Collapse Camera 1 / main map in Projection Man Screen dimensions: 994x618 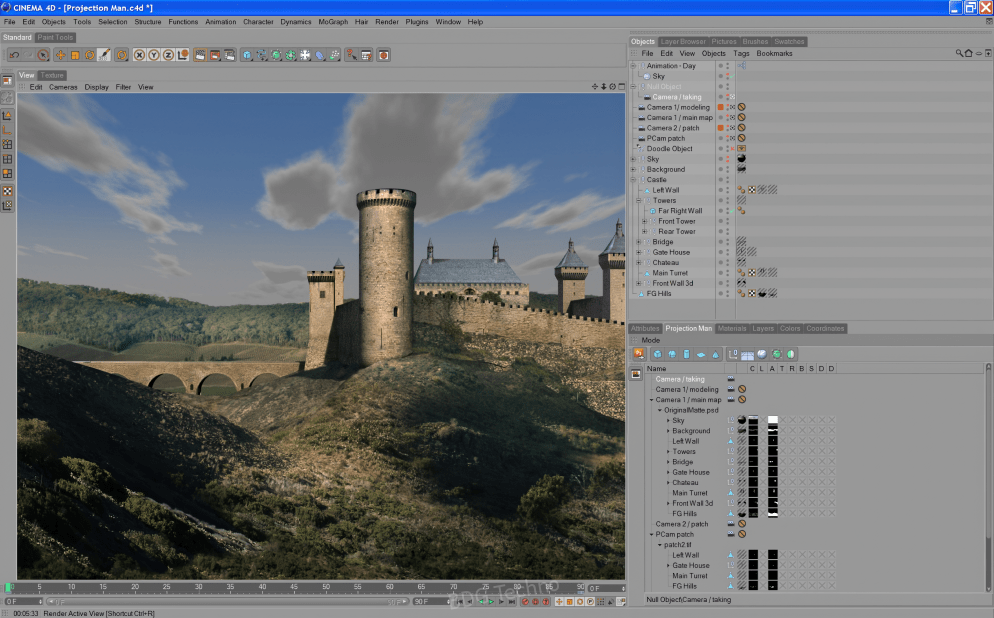coord(652,400)
